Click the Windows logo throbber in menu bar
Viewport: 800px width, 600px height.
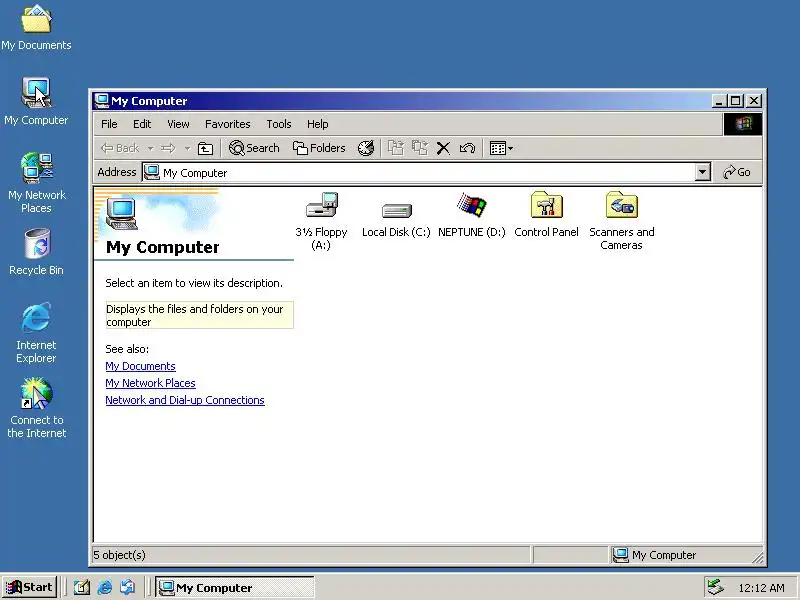point(743,124)
